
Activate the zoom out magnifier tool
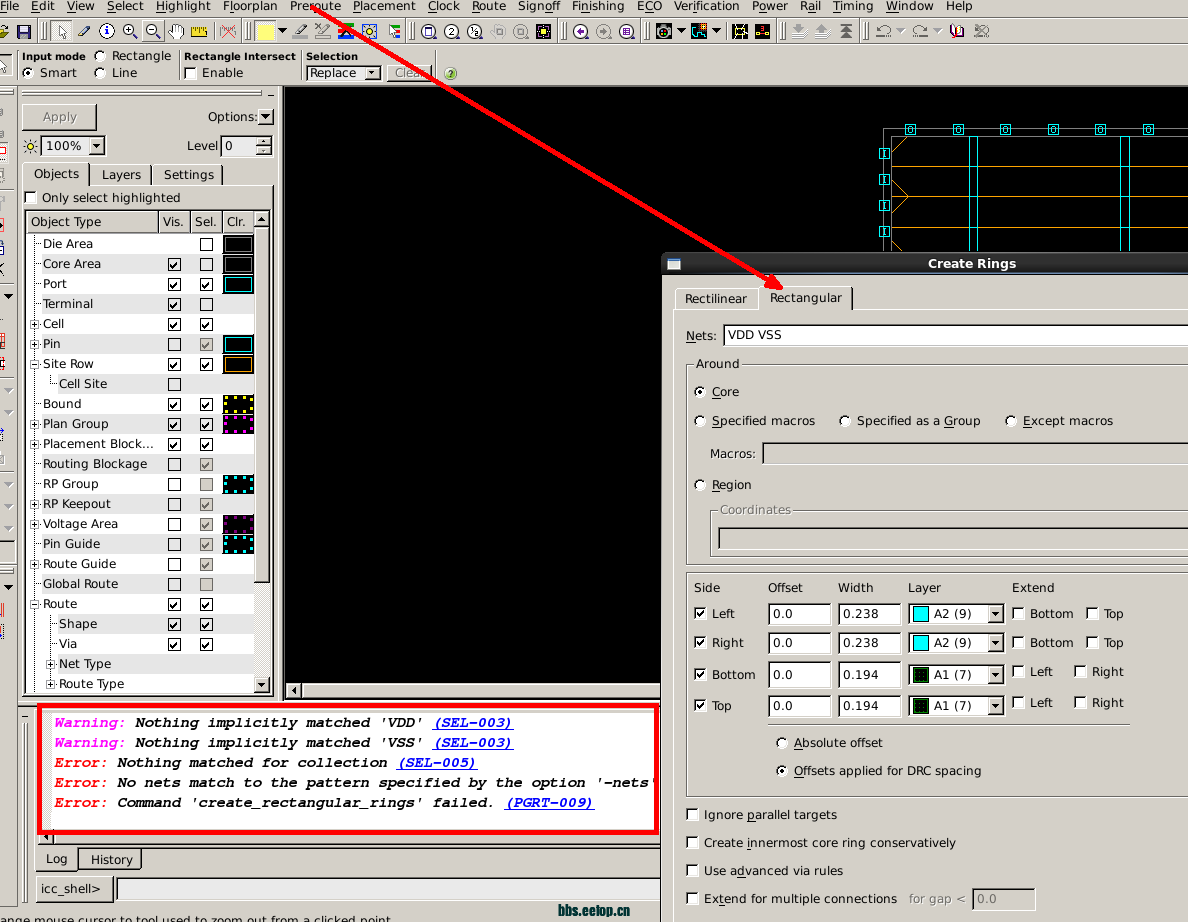(x=153, y=31)
